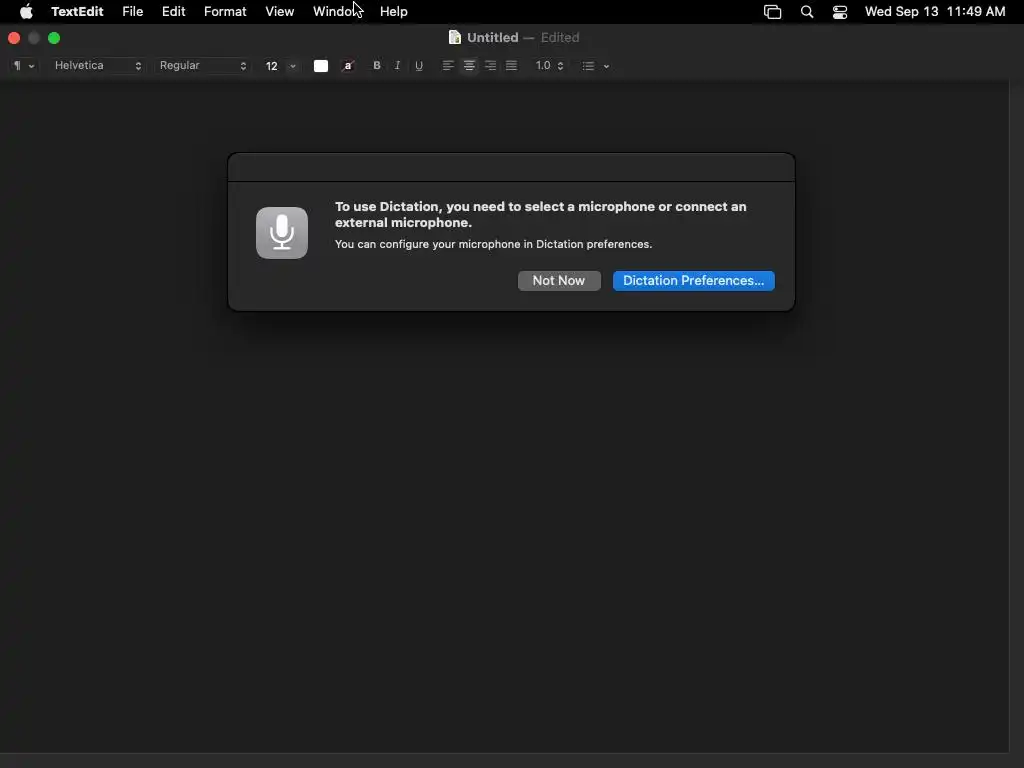Open the Apple menu

26,12
